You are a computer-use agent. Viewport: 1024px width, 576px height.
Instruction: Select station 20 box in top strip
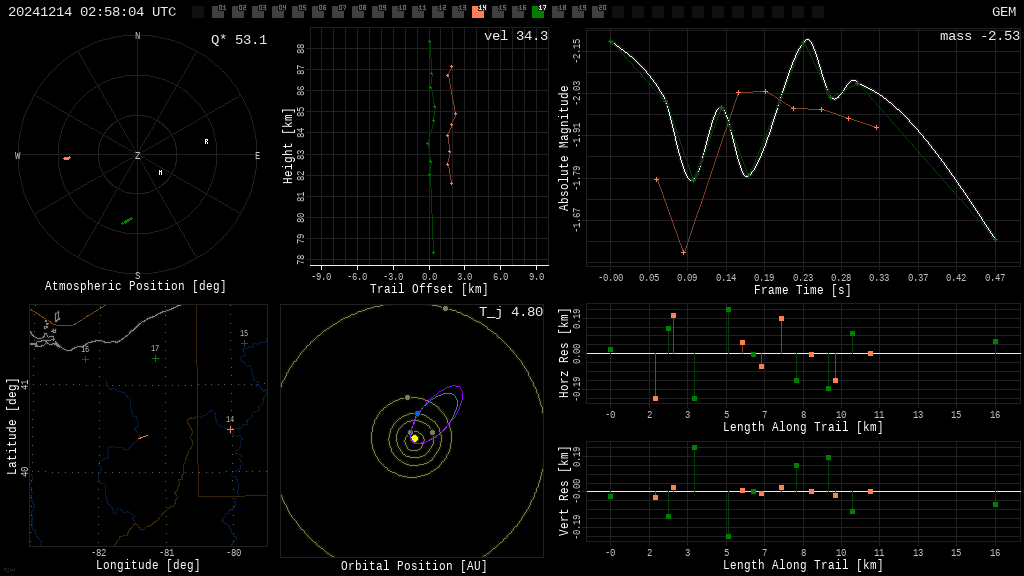pyautogui.click(x=598, y=12)
